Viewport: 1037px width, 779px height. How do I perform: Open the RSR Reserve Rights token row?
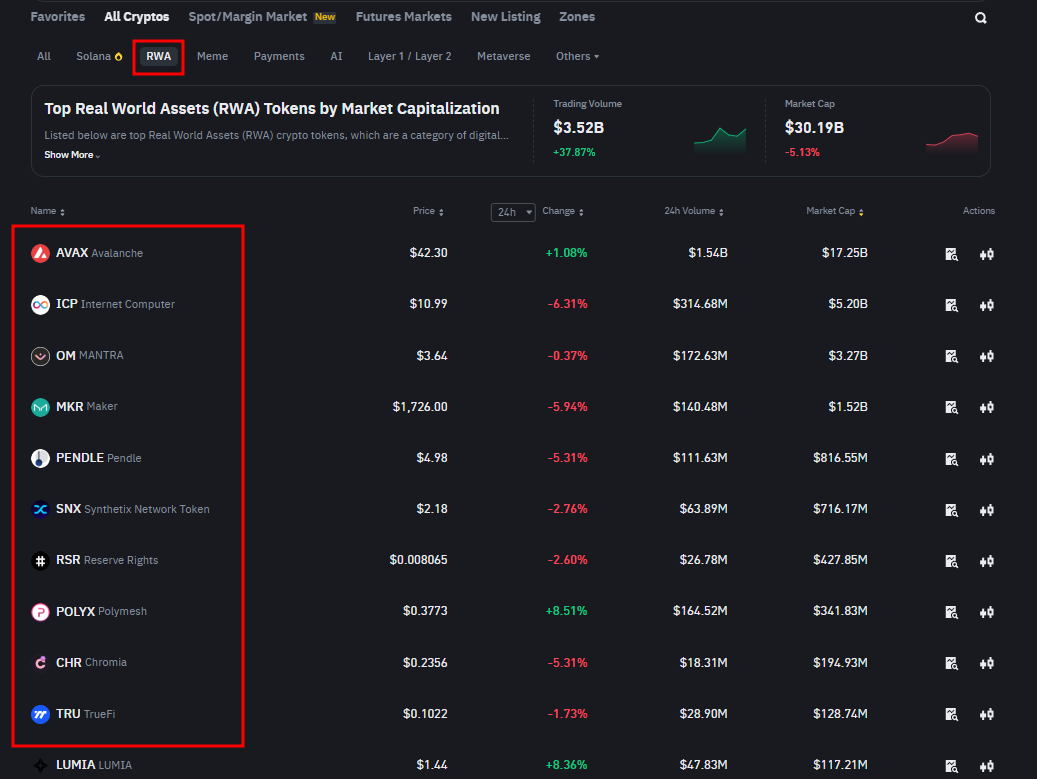(513, 560)
